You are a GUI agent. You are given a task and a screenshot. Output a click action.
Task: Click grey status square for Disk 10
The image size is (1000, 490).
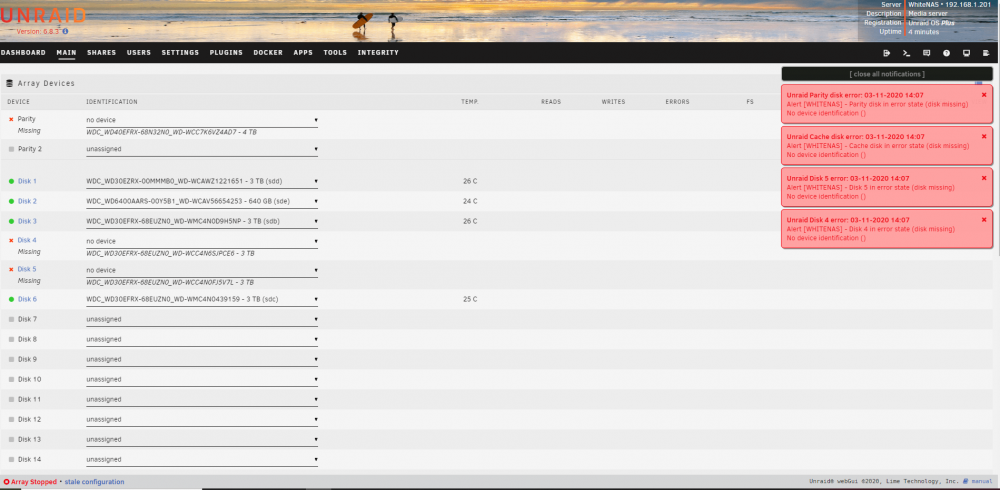pyautogui.click(x=11, y=380)
